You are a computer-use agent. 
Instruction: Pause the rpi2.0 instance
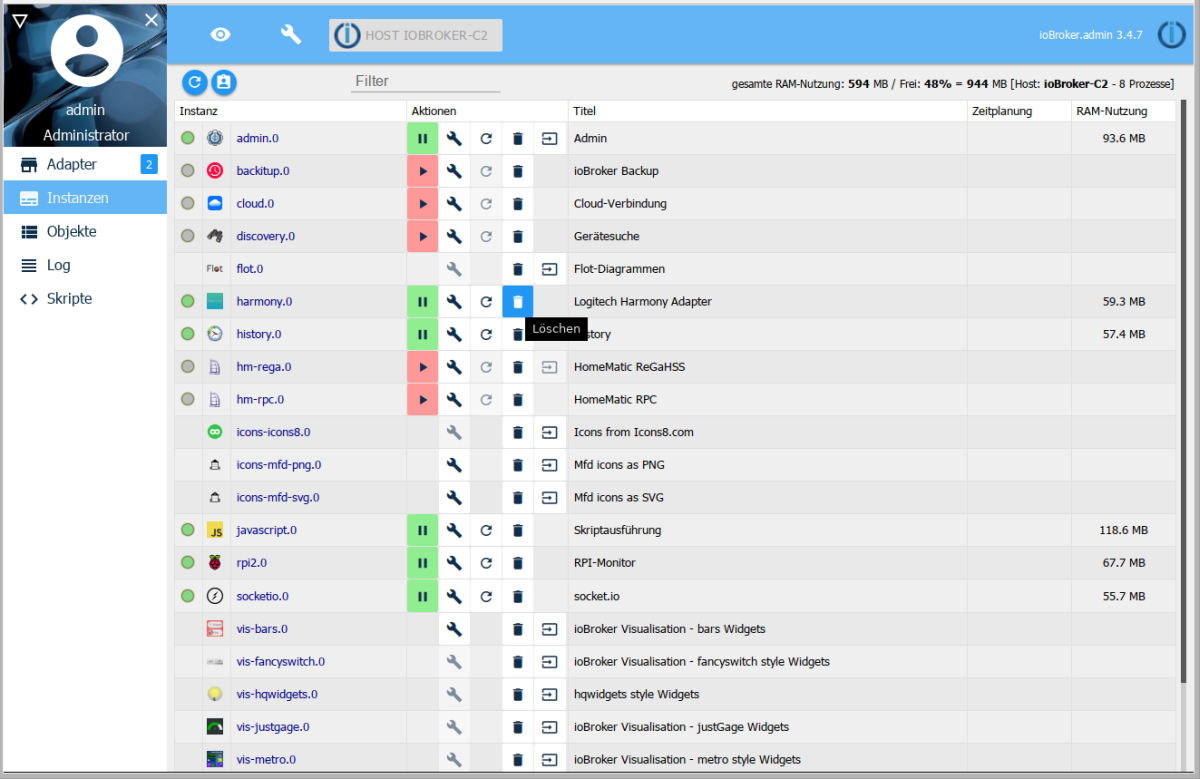coord(422,563)
